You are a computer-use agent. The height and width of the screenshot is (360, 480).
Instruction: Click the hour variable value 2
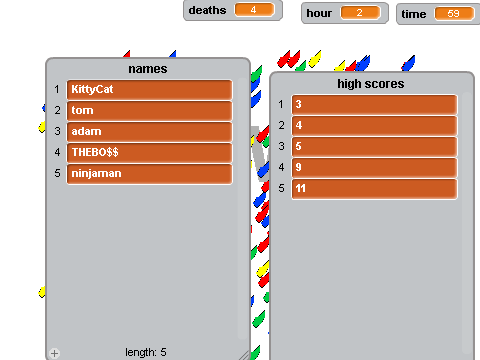[x=360, y=13]
